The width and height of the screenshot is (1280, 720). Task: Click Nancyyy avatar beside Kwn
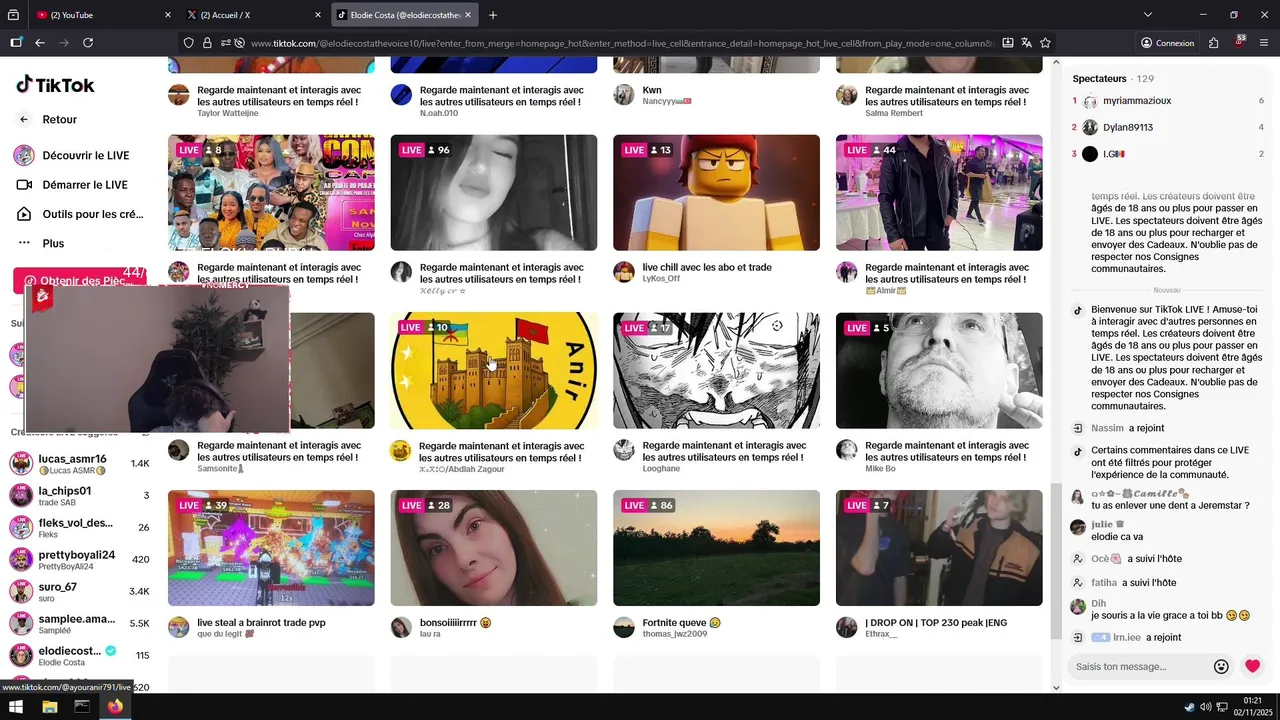(x=624, y=95)
